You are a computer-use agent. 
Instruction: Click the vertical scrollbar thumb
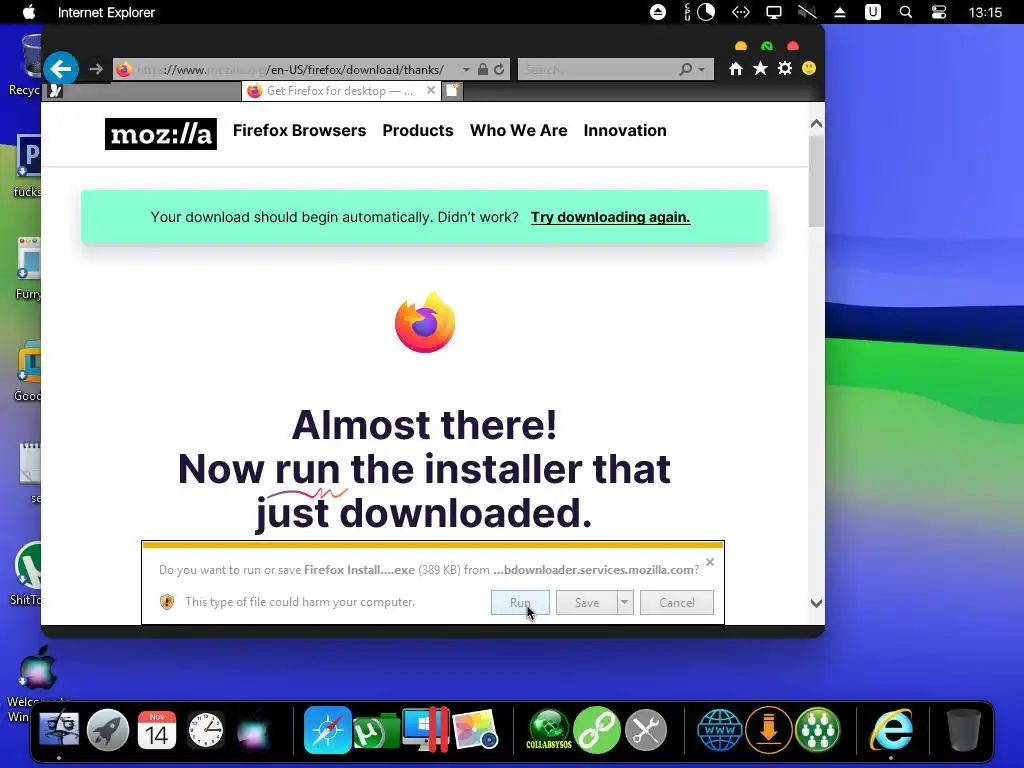[x=816, y=181]
